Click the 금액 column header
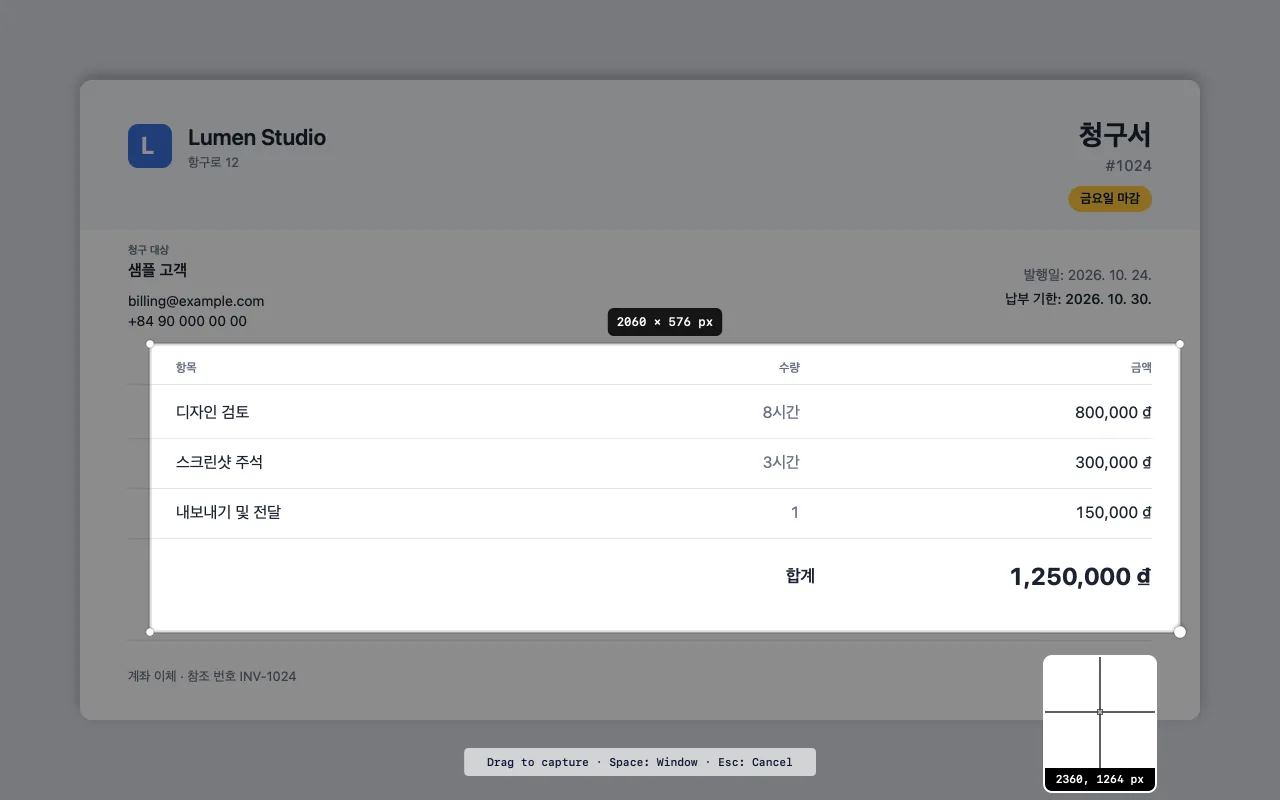The width and height of the screenshot is (1280, 800). click(x=1141, y=368)
